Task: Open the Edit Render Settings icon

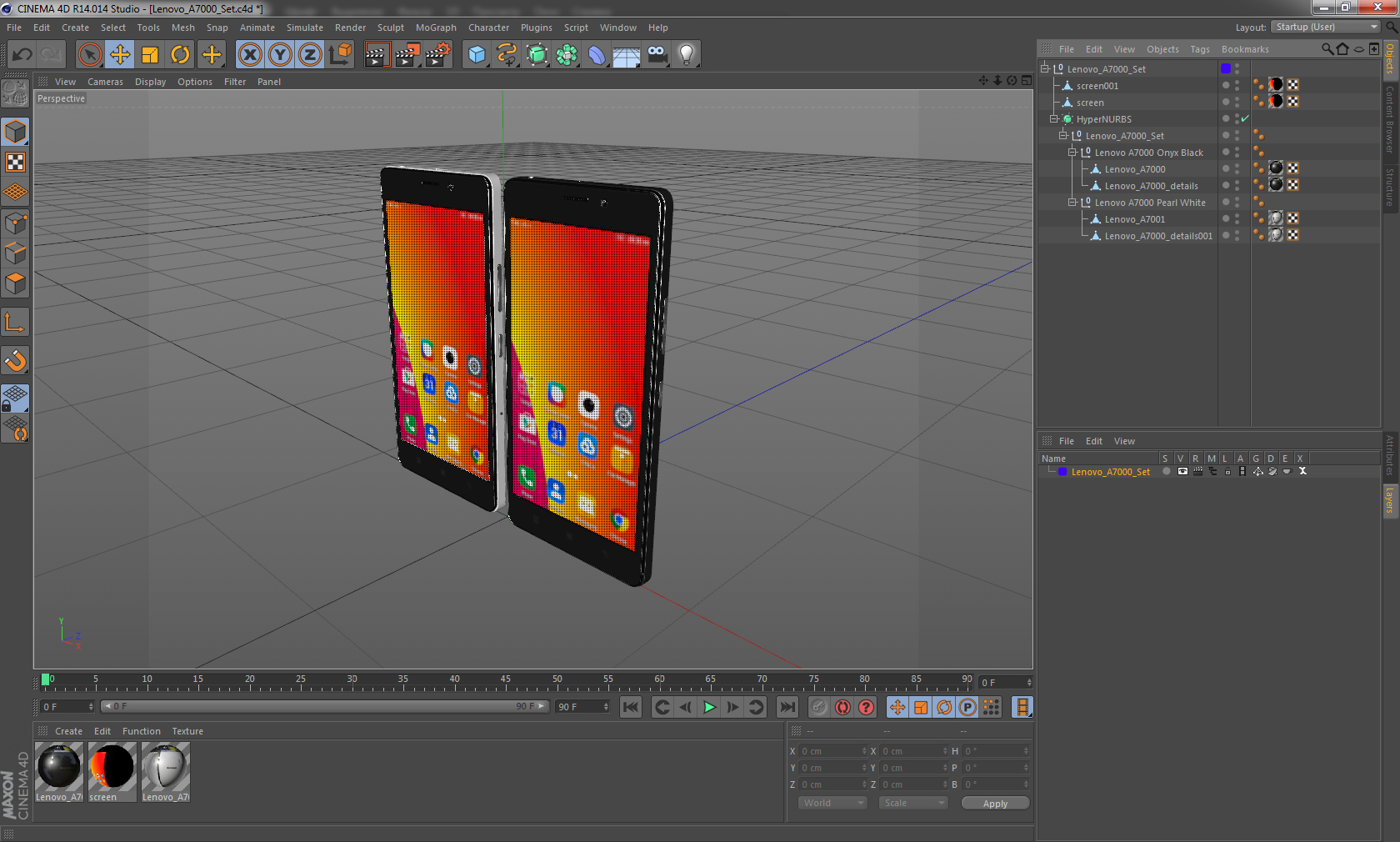Action: coord(438,55)
